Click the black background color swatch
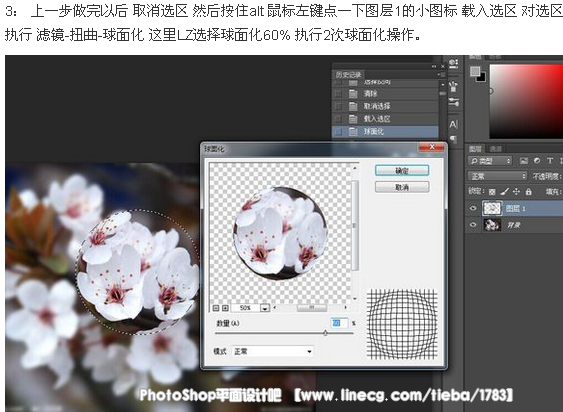The image size is (563, 412). 481,77
